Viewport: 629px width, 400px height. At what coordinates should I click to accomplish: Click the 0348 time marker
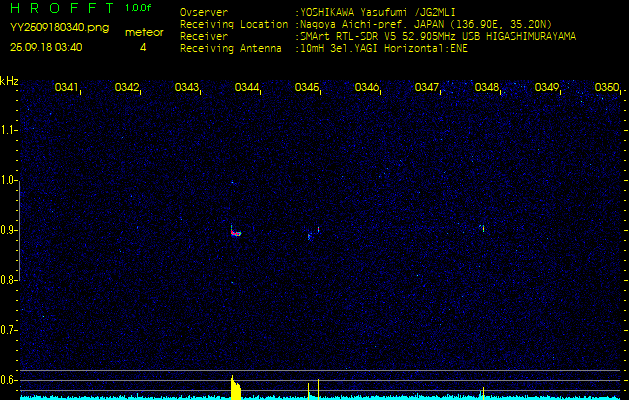(487, 87)
